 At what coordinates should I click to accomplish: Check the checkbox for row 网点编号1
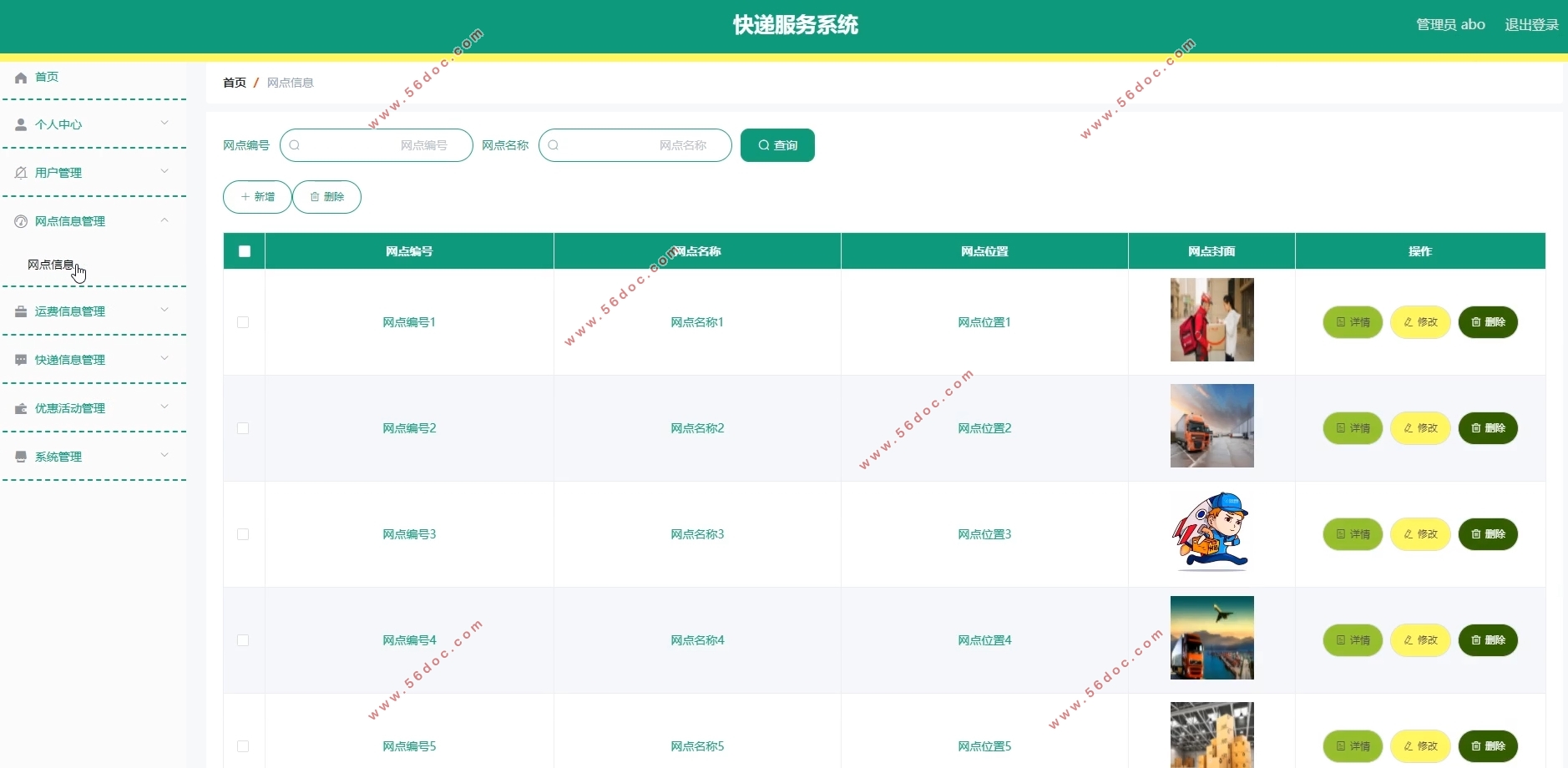[243, 322]
